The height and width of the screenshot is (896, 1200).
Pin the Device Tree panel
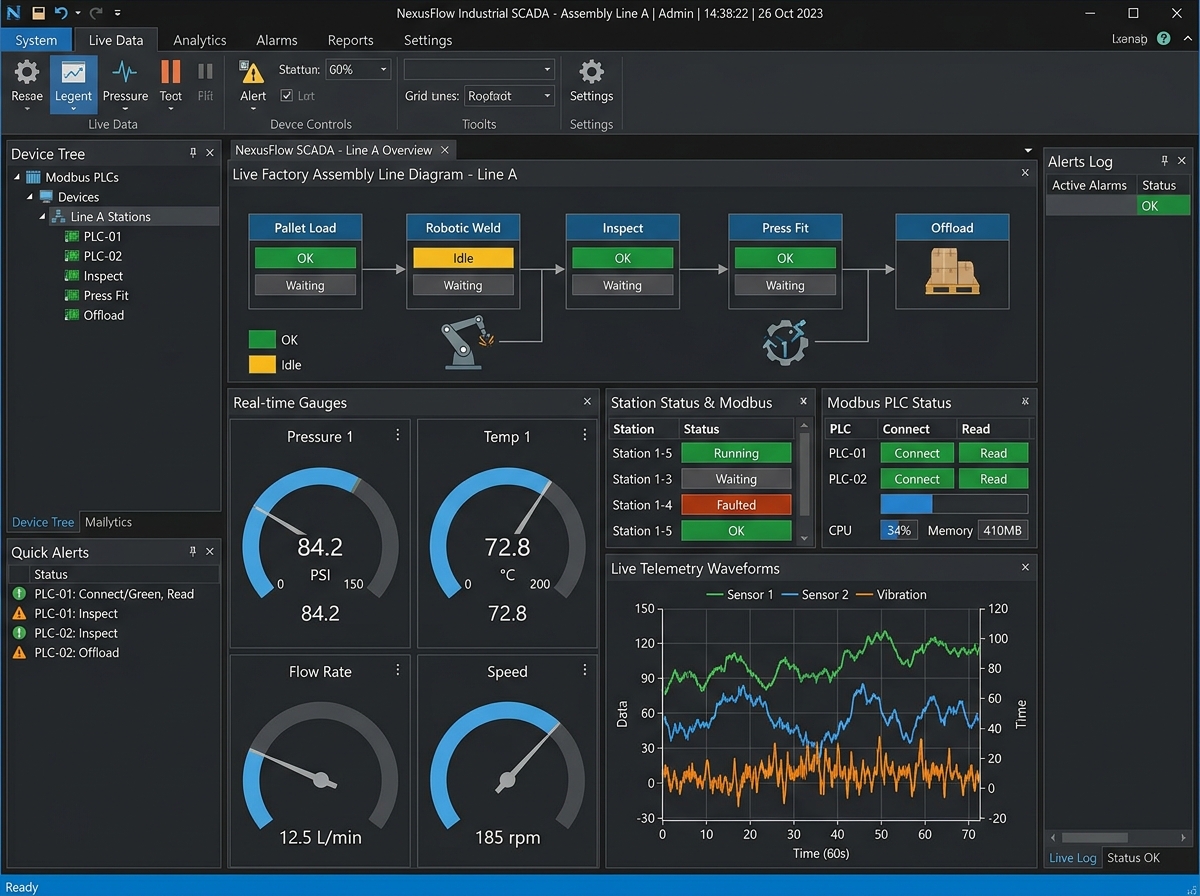[193, 153]
